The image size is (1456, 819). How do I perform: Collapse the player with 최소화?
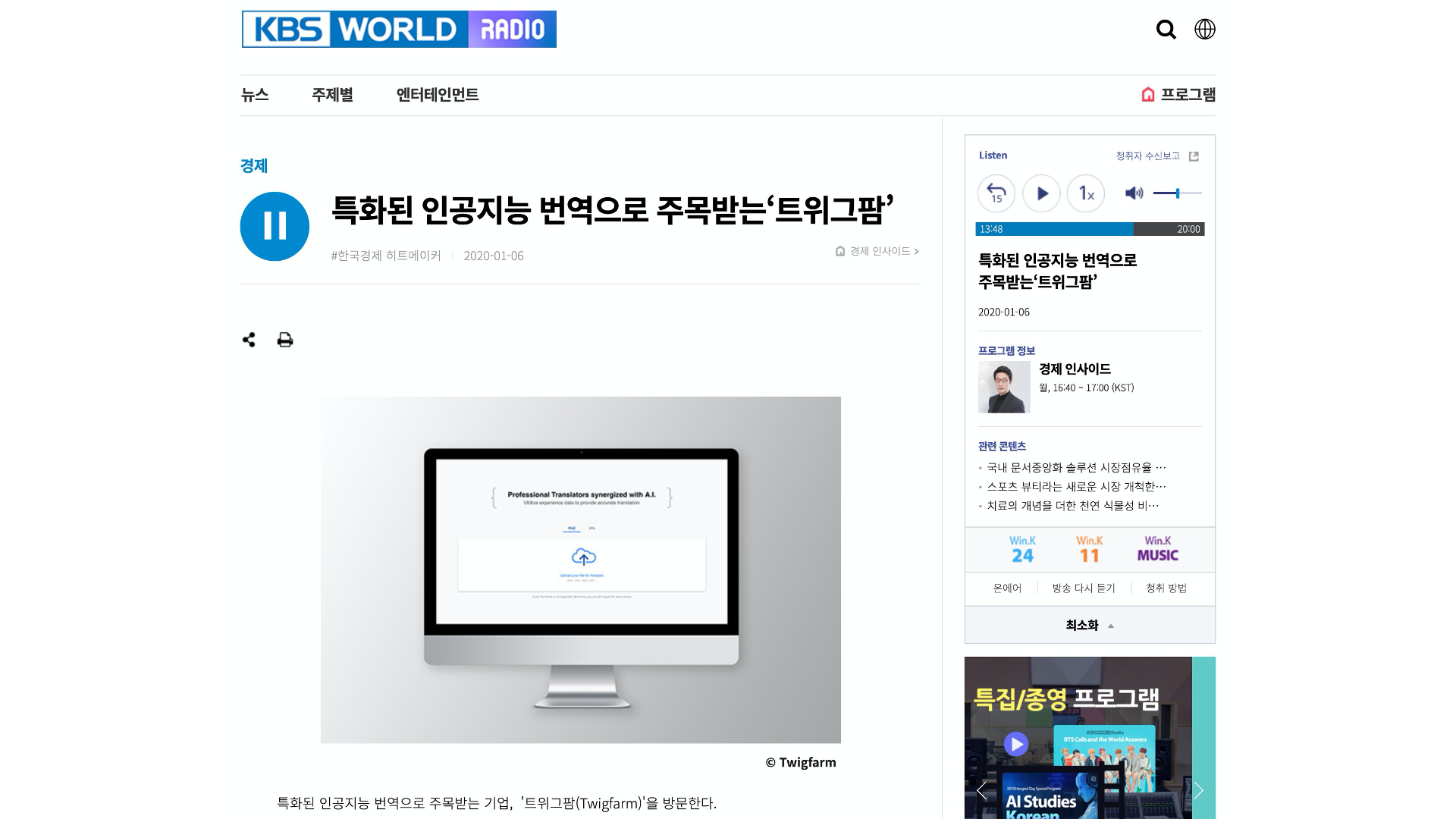pyautogui.click(x=1090, y=625)
